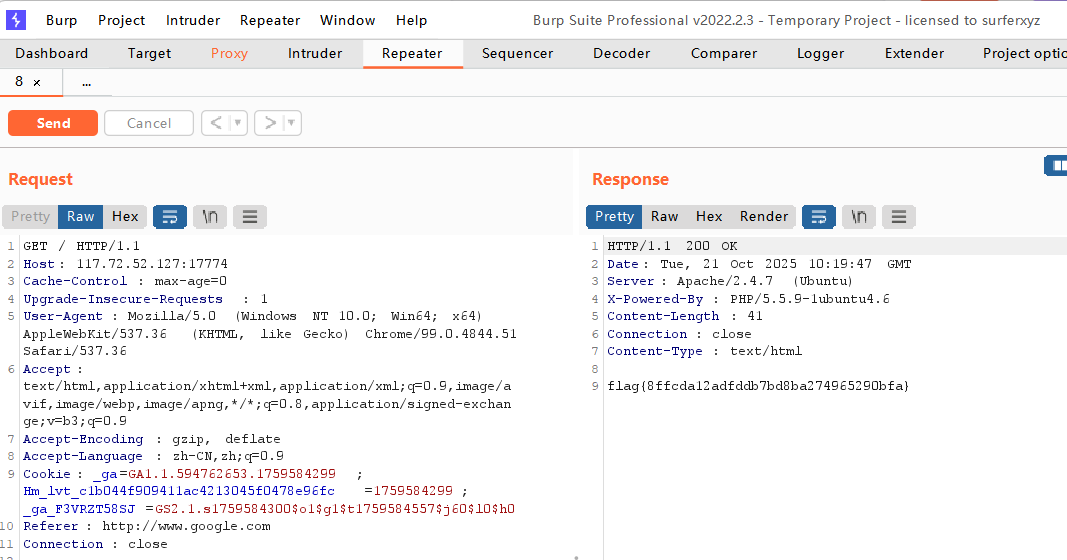Switch to the Proxy tab
The width and height of the screenshot is (1067, 560).
[x=229, y=53]
